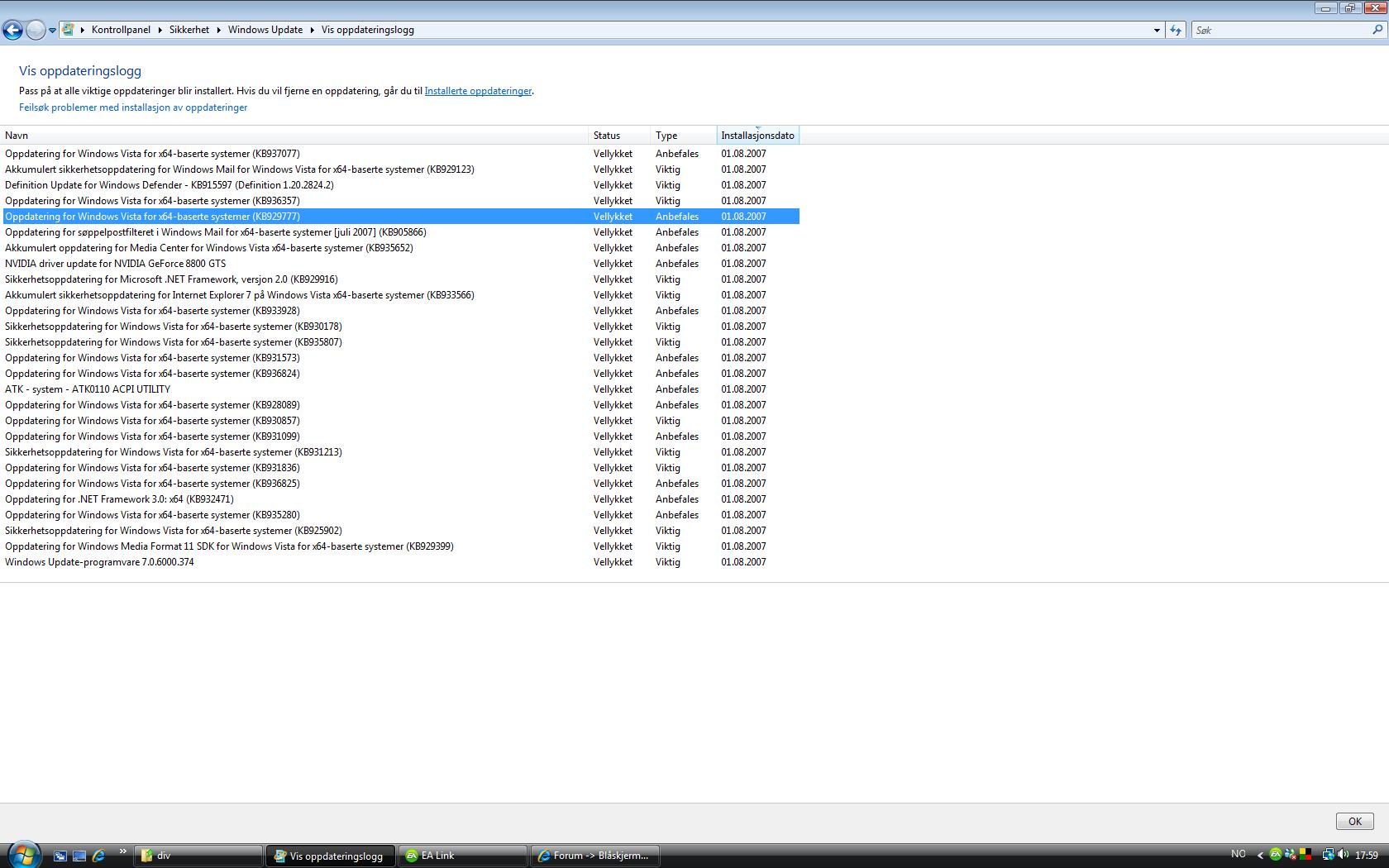Open the recent pages dropdown beside Forward
The image size is (1389, 868).
[52, 31]
